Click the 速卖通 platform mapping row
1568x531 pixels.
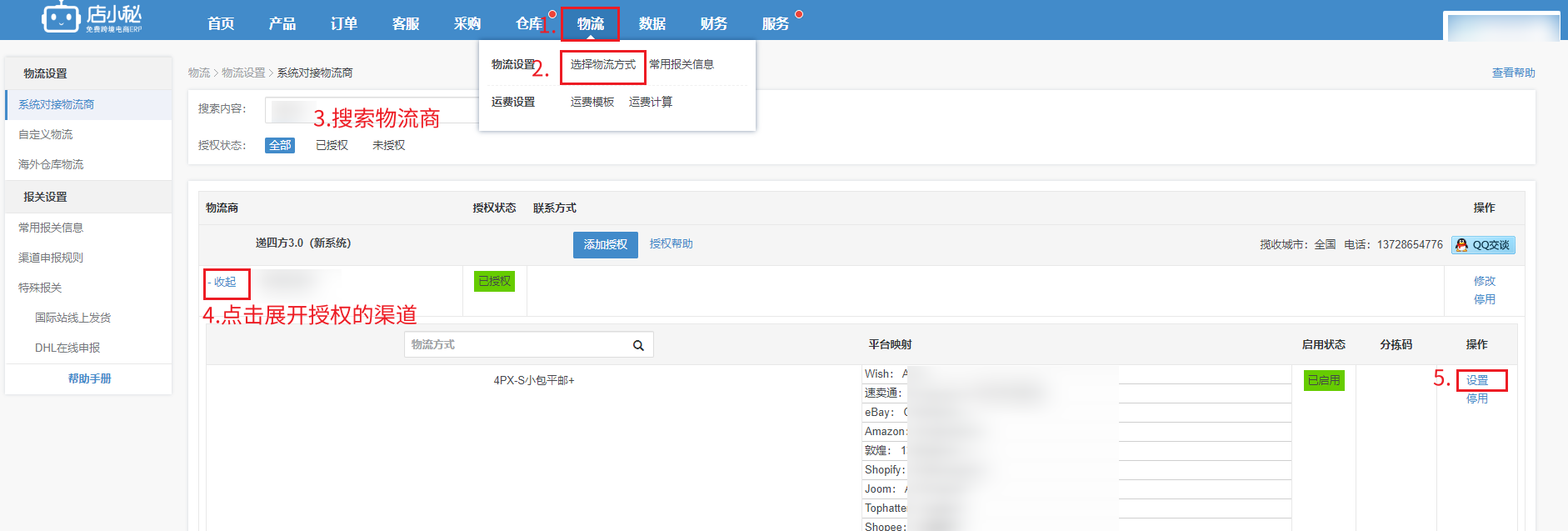[x=1076, y=393]
